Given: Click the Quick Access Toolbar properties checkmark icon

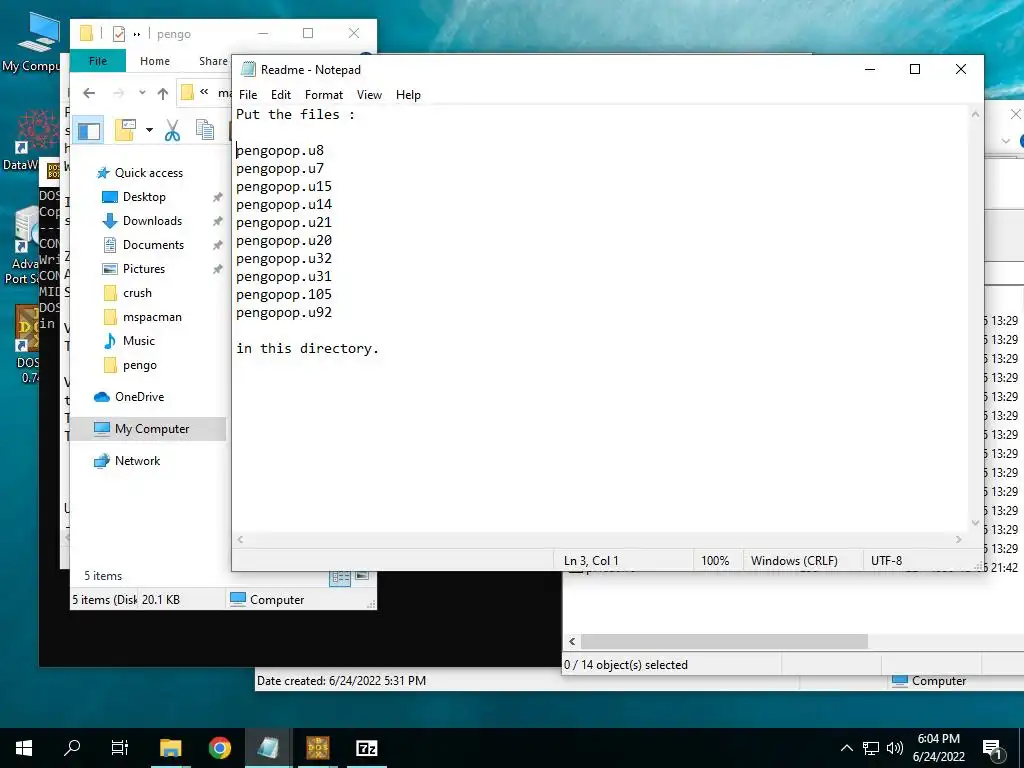Looking at the screenshot, I should coord(118,33).
